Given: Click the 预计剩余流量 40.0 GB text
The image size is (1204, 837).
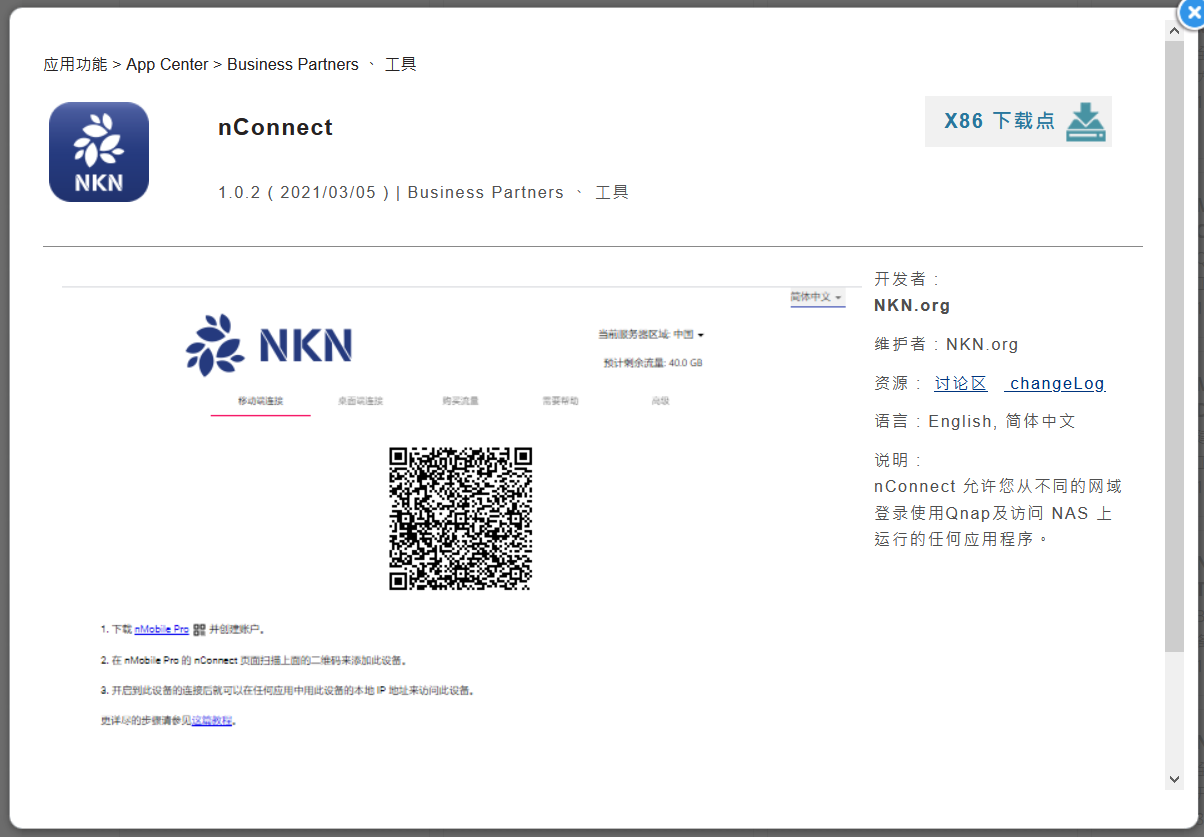Looking at the screenshot, I should tap(653, 363).
